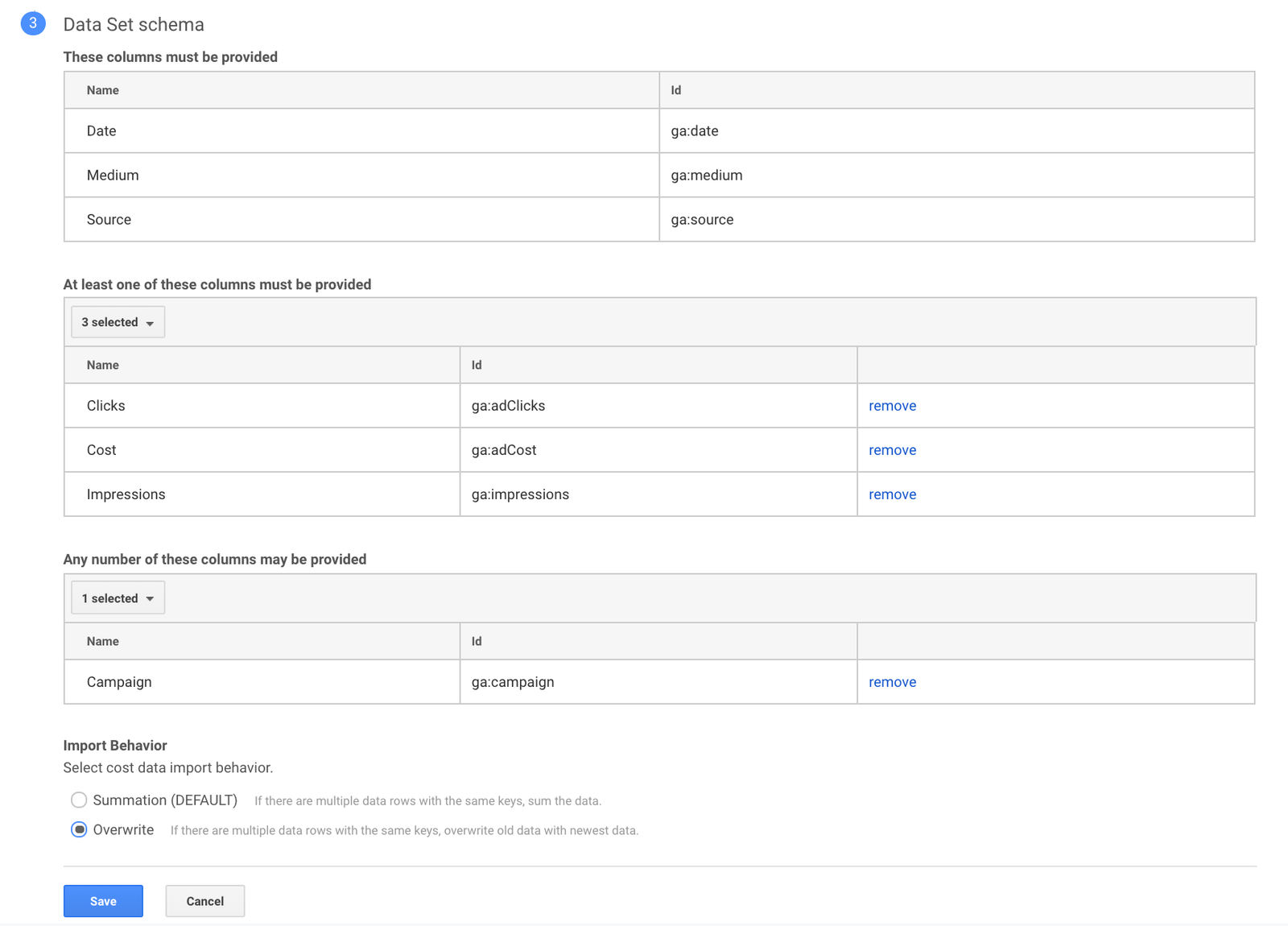Click the Save button

(103, 901)
